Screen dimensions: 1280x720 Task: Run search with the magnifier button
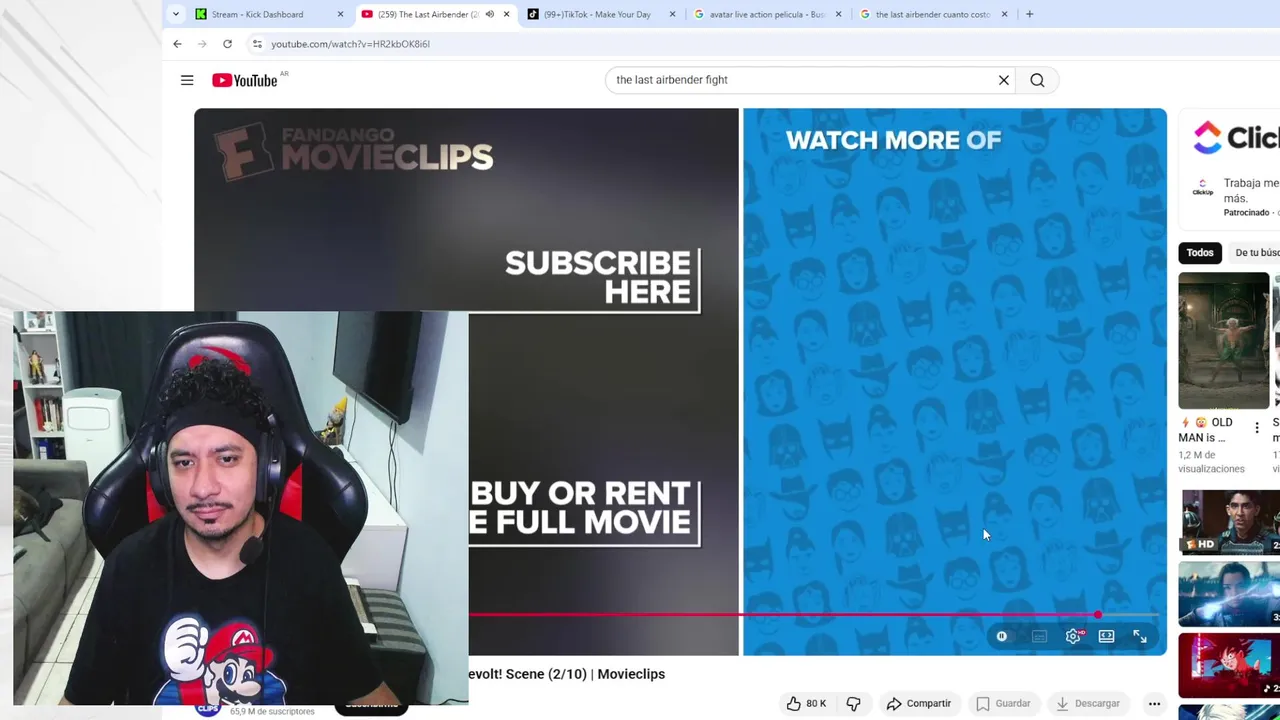(1037, 80)
